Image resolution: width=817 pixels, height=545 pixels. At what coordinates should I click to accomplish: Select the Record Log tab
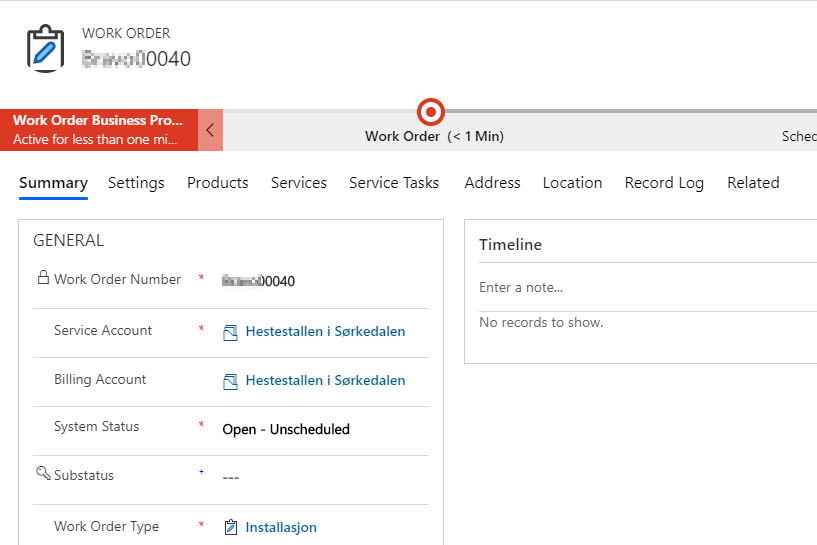click(x=664, y=183)
